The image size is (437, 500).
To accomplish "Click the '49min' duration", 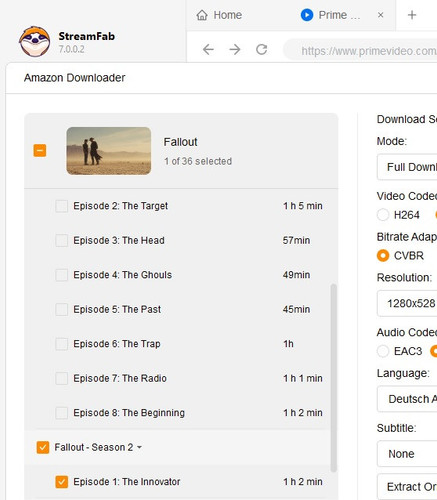I will [296, 275].
